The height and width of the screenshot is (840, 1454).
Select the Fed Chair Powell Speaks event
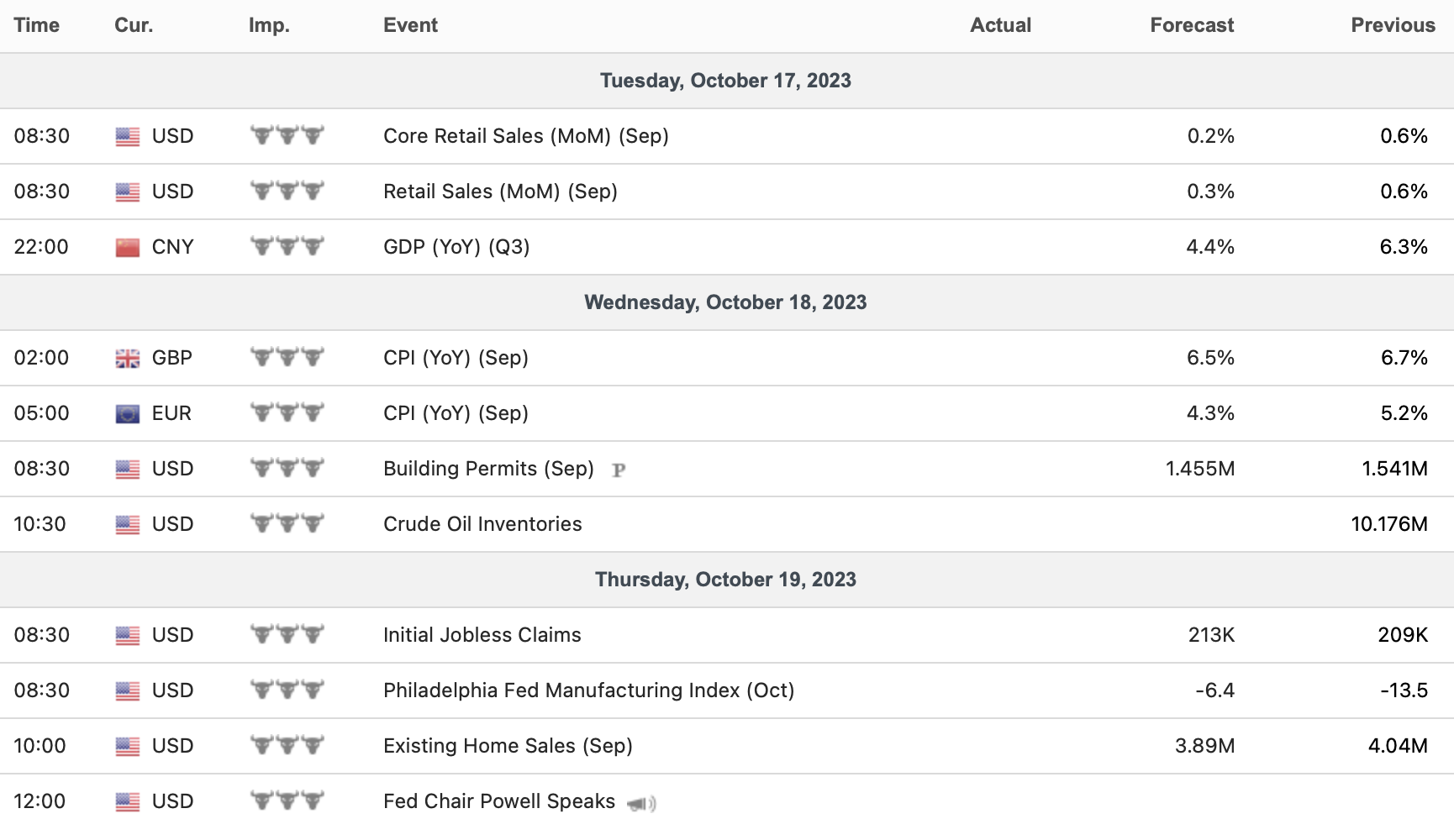coord(499,801)
